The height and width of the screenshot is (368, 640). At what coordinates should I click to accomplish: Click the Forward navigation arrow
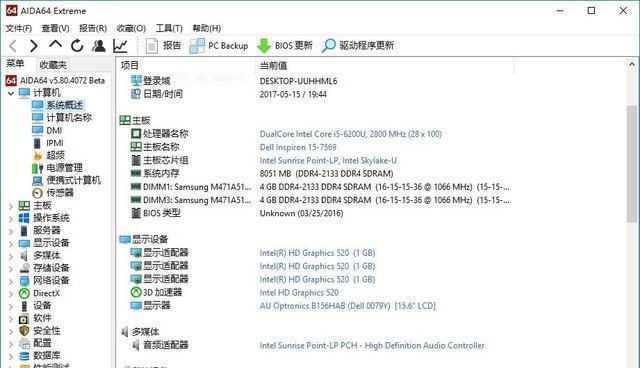click(33, 46)
